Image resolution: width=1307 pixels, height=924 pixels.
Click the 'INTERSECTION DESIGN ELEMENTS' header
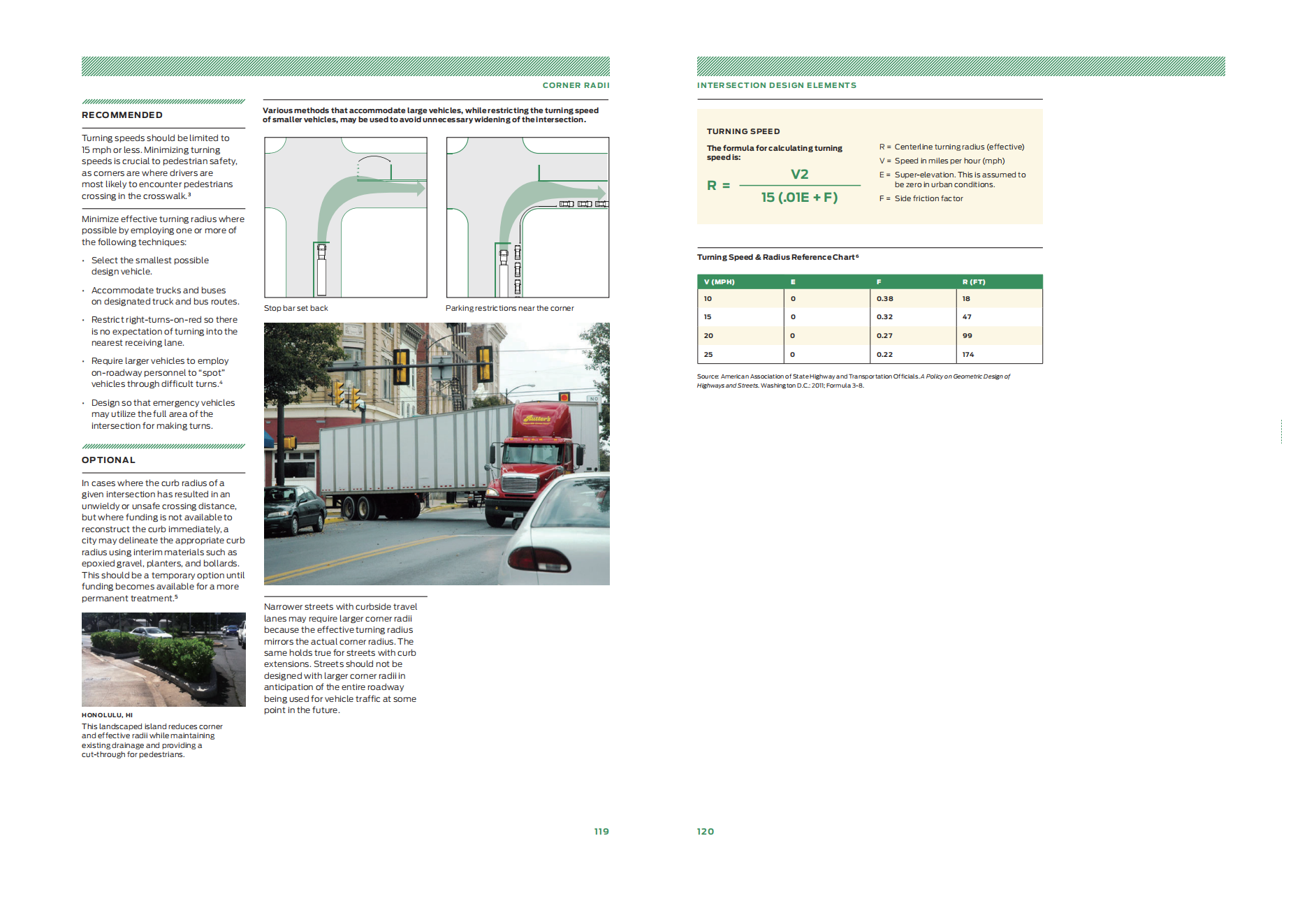[776, 85]
